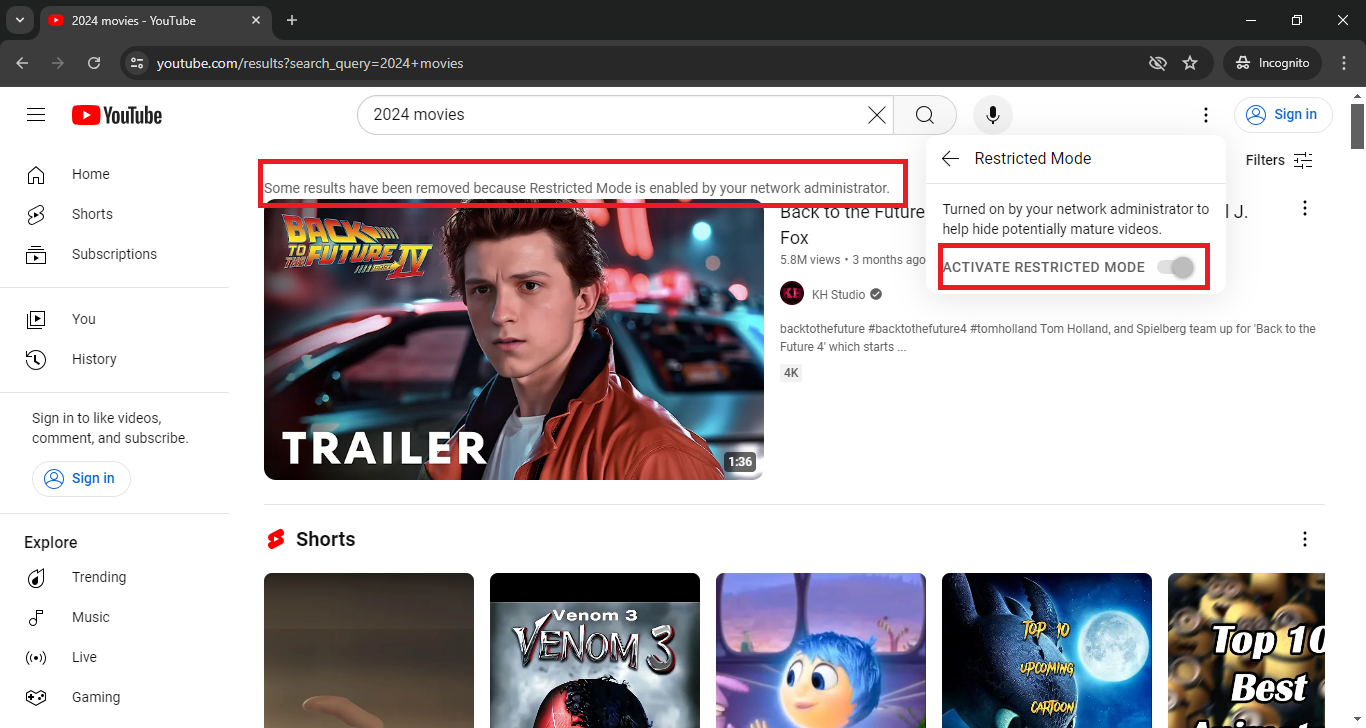The image size is (1366, 728).
Task: Open the Filters options
Action: (x=1279, y=160)
